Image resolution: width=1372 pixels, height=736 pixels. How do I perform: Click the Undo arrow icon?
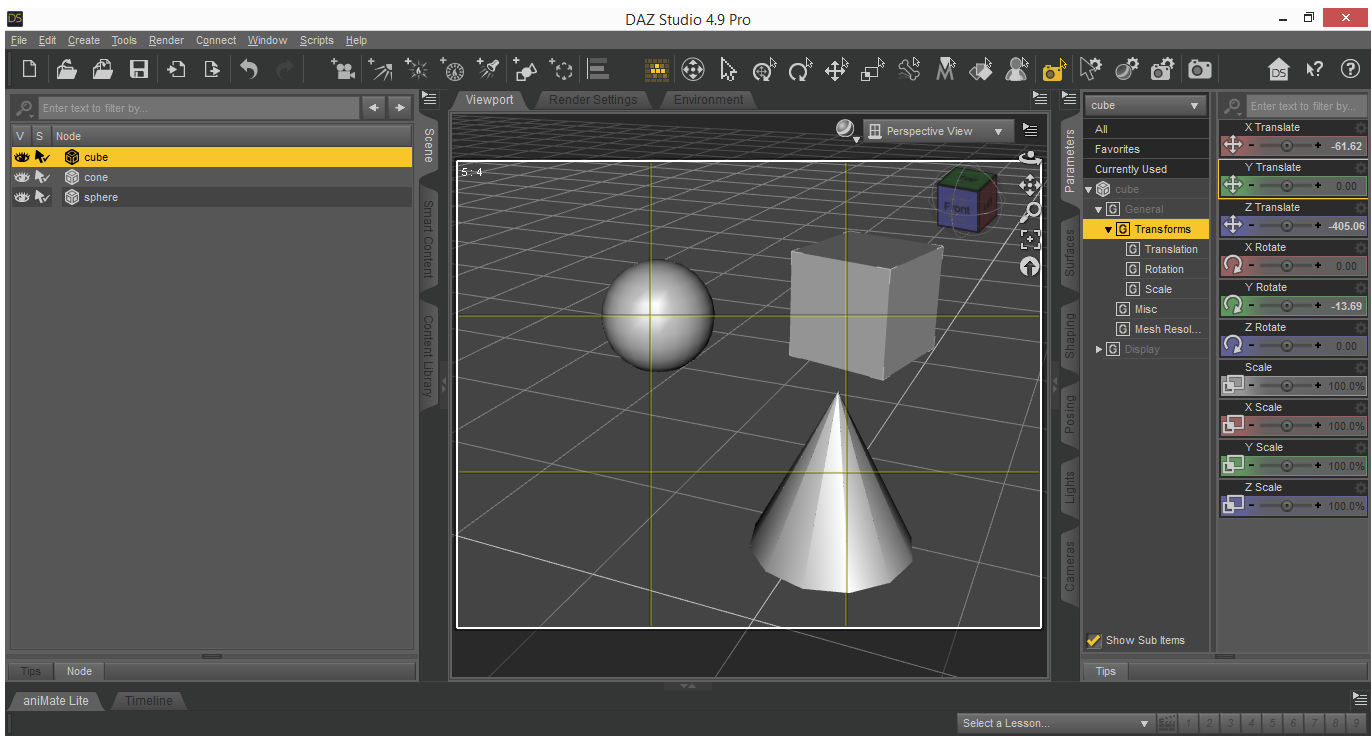tap(249, 69)
